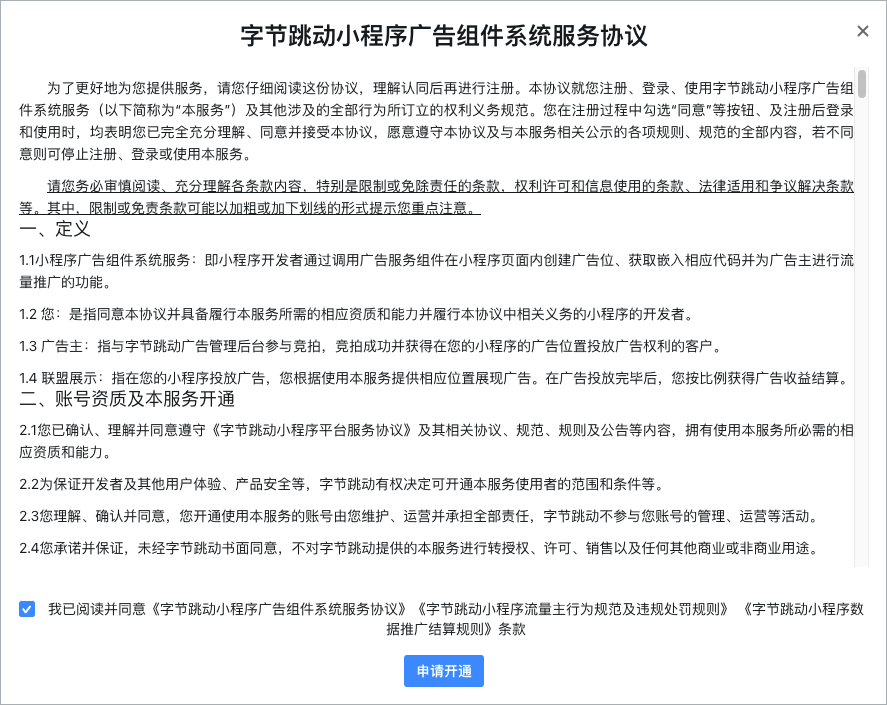Click the 申请开通 button
The width and height of the screenshot is (887, 705).
click(444, 671)
